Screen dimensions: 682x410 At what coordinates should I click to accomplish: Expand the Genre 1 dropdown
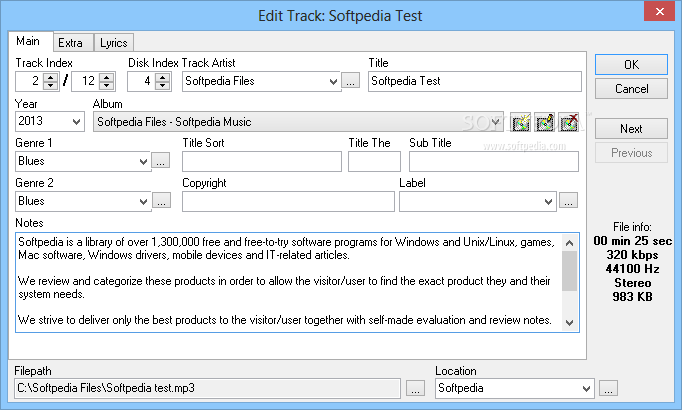(143, 161)
